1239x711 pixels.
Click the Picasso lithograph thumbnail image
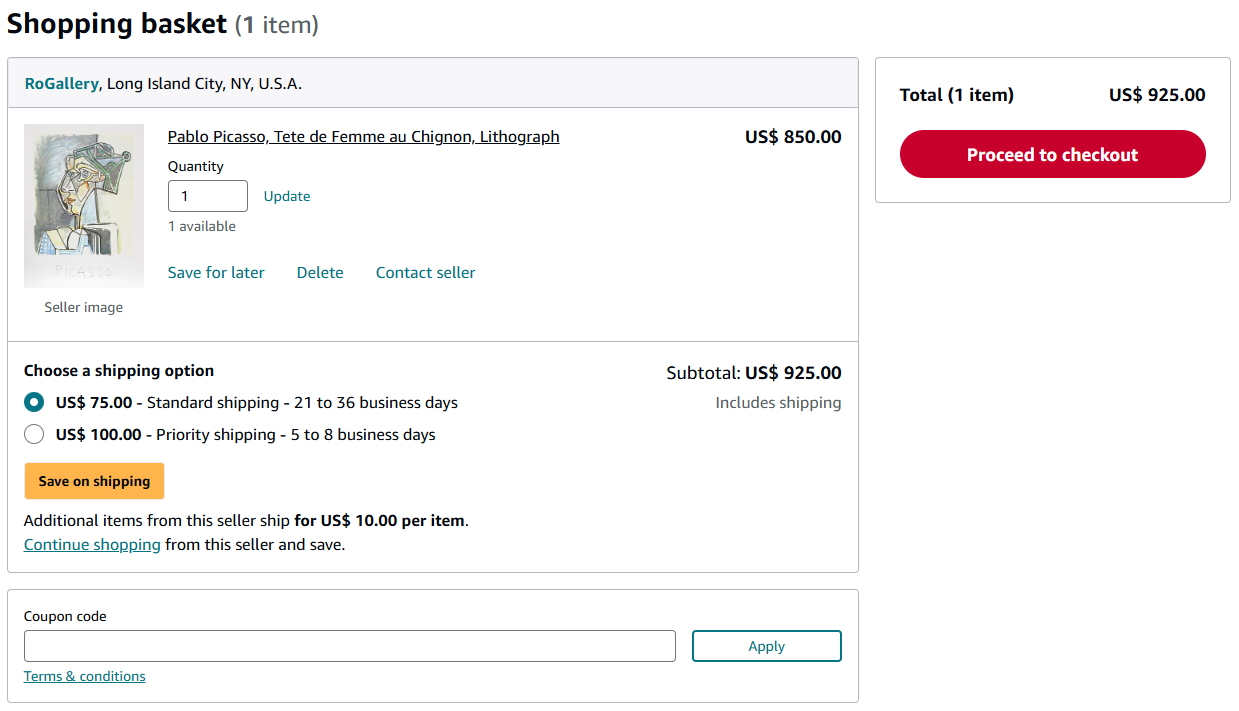[x=84, y=205]
